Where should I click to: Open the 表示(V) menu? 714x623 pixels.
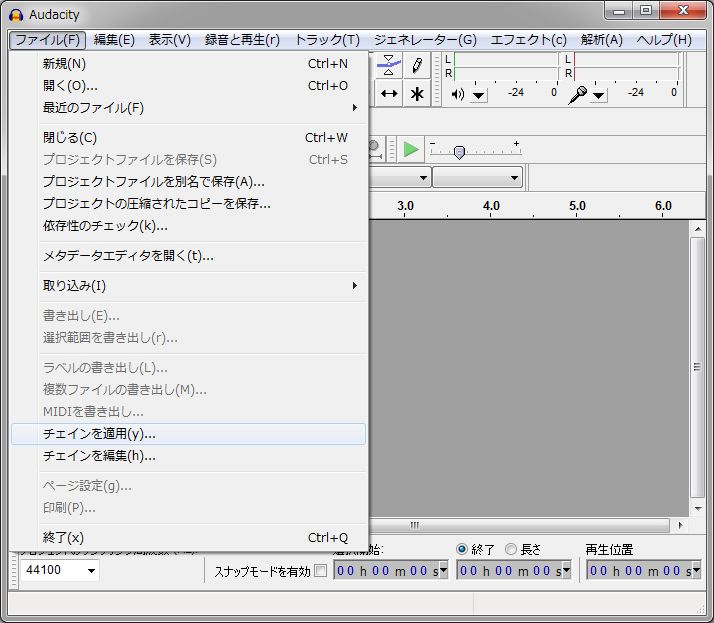point(170,40)
